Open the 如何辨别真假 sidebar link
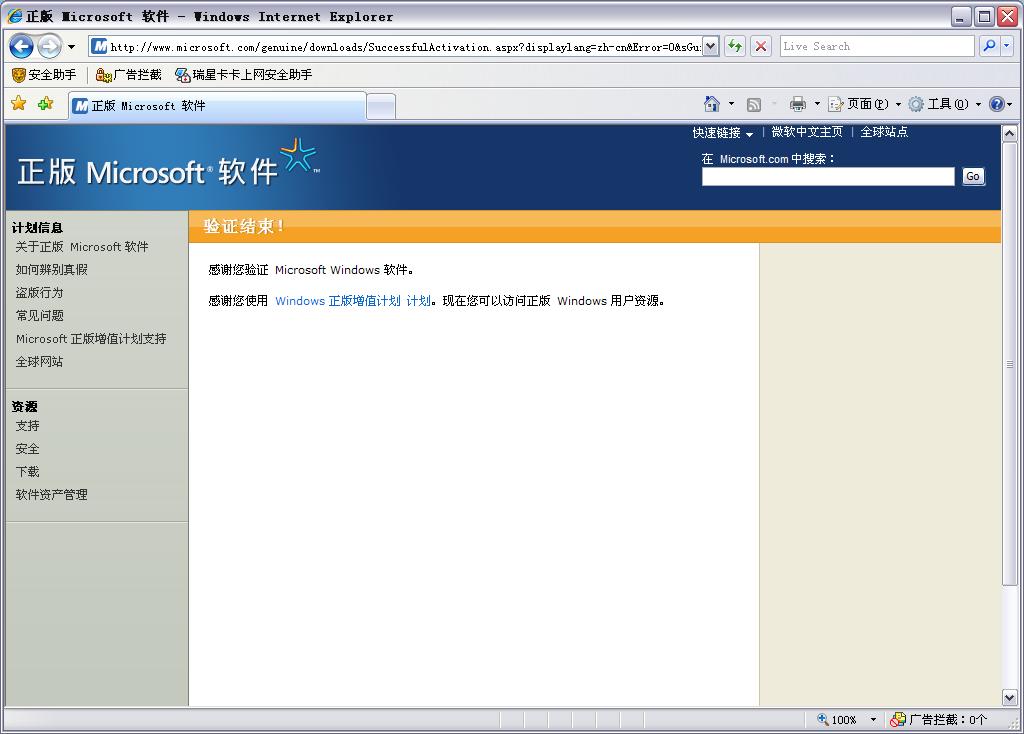The height and width of the screenshot is (734, 1024). [x=52, y=270]
